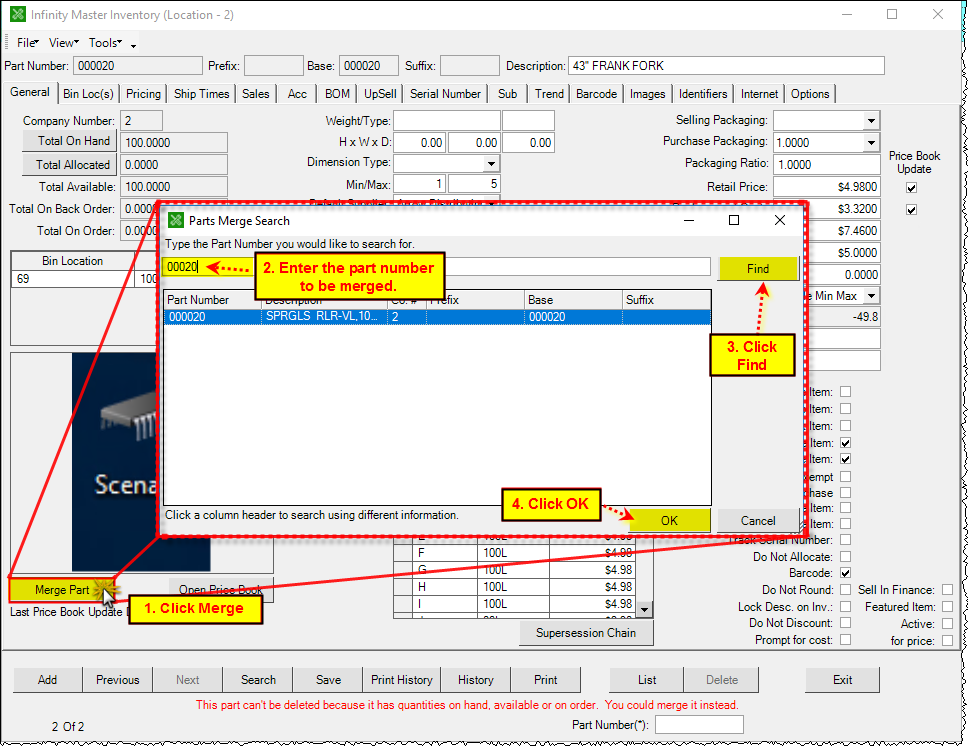Select price level H row

coord(514,587)
